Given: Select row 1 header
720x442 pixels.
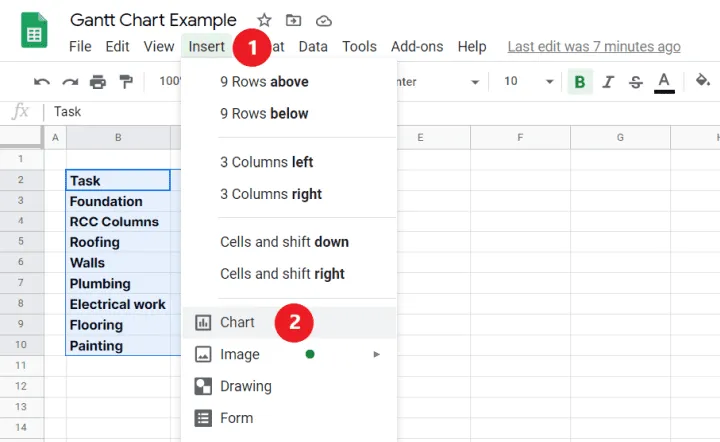Looking at the screenshot, I should [x=21, y=159].
